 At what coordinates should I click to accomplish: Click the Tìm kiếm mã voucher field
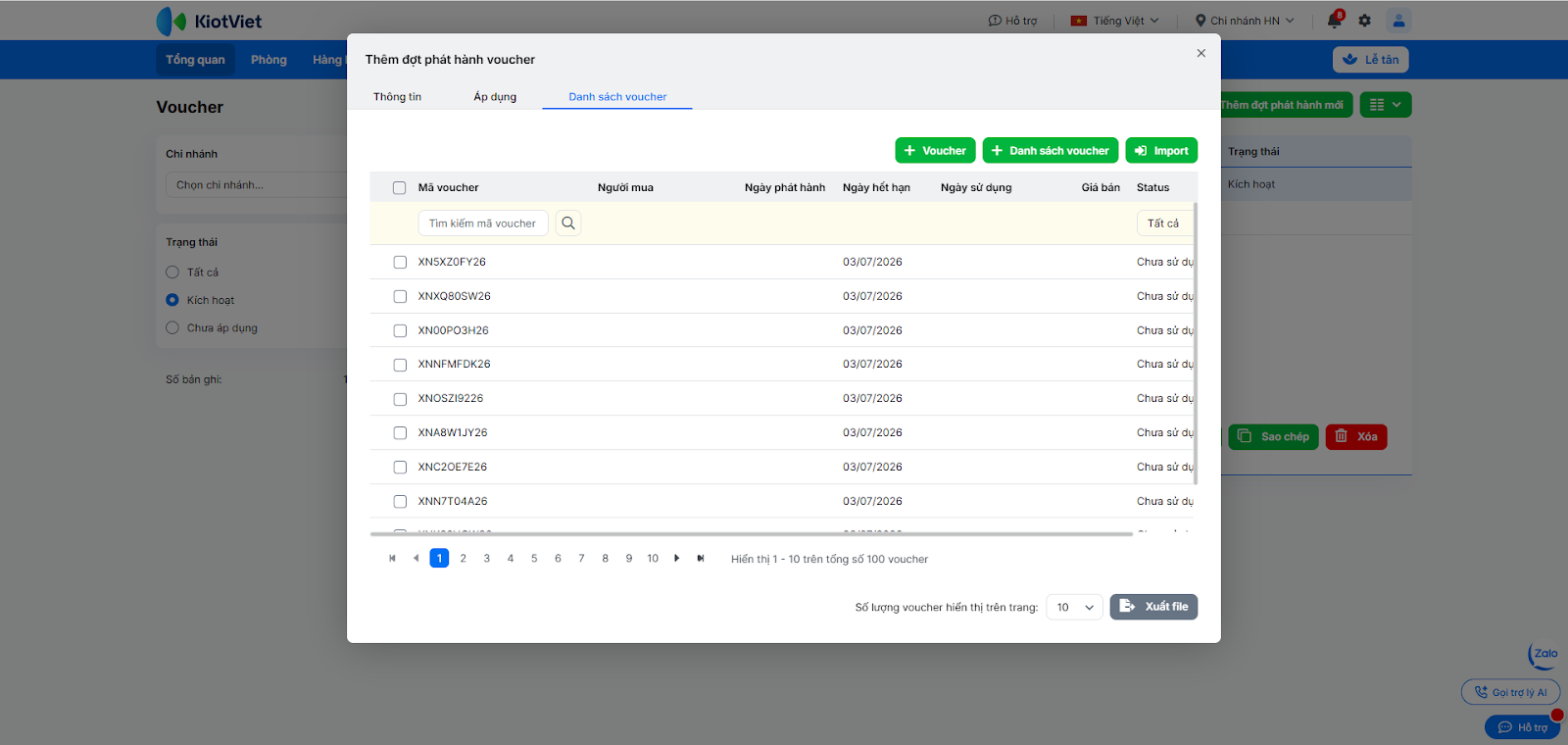pos(482,223)
